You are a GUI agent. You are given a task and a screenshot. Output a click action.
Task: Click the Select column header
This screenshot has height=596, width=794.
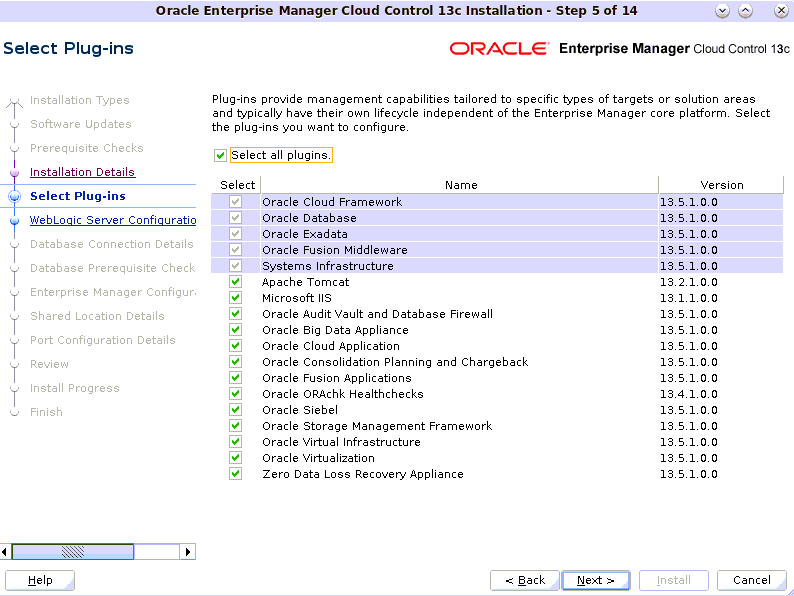coord(237,185)
